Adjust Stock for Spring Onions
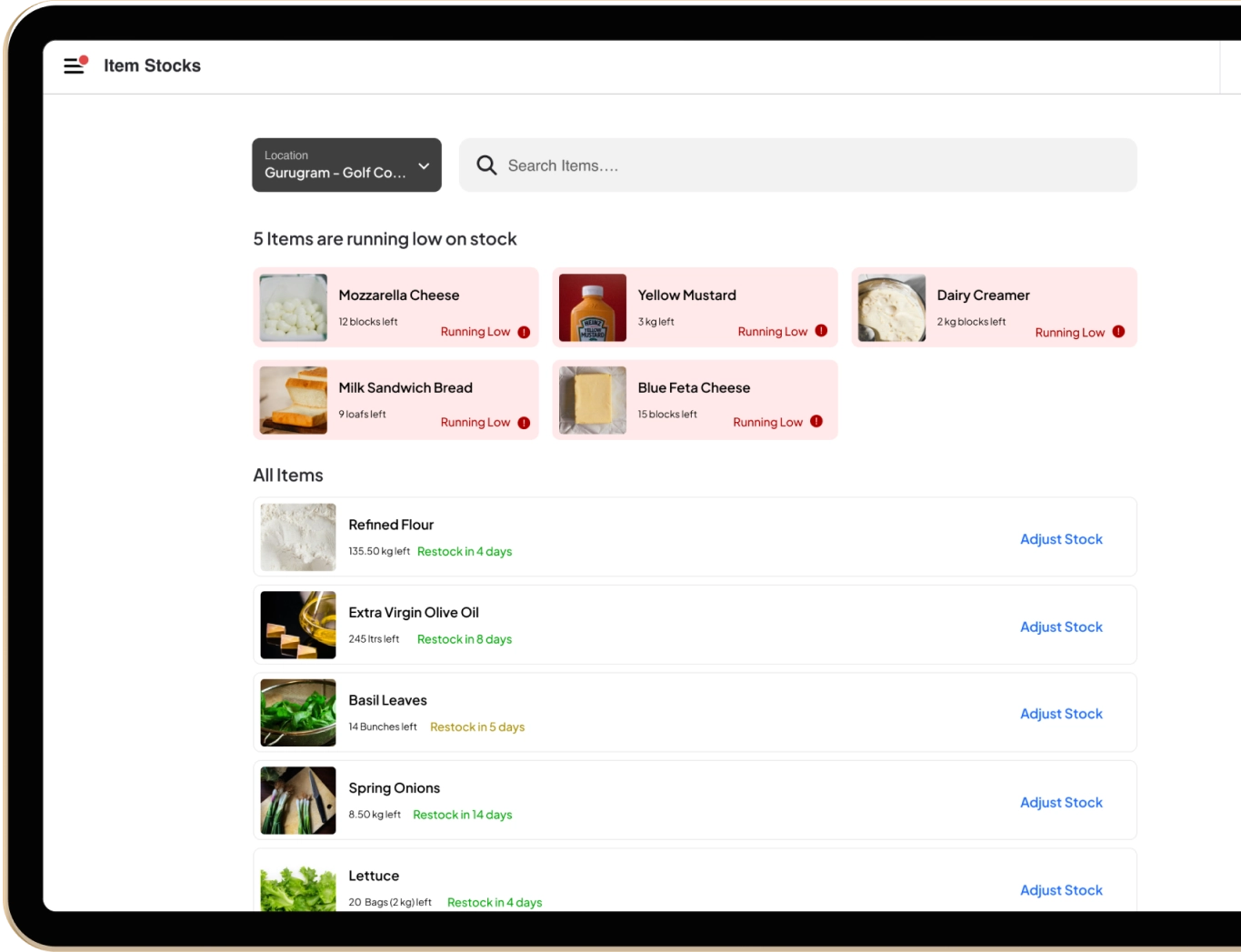This screenshot has height=952, width=1241. pyautogui.click(x=1060, y=803)
